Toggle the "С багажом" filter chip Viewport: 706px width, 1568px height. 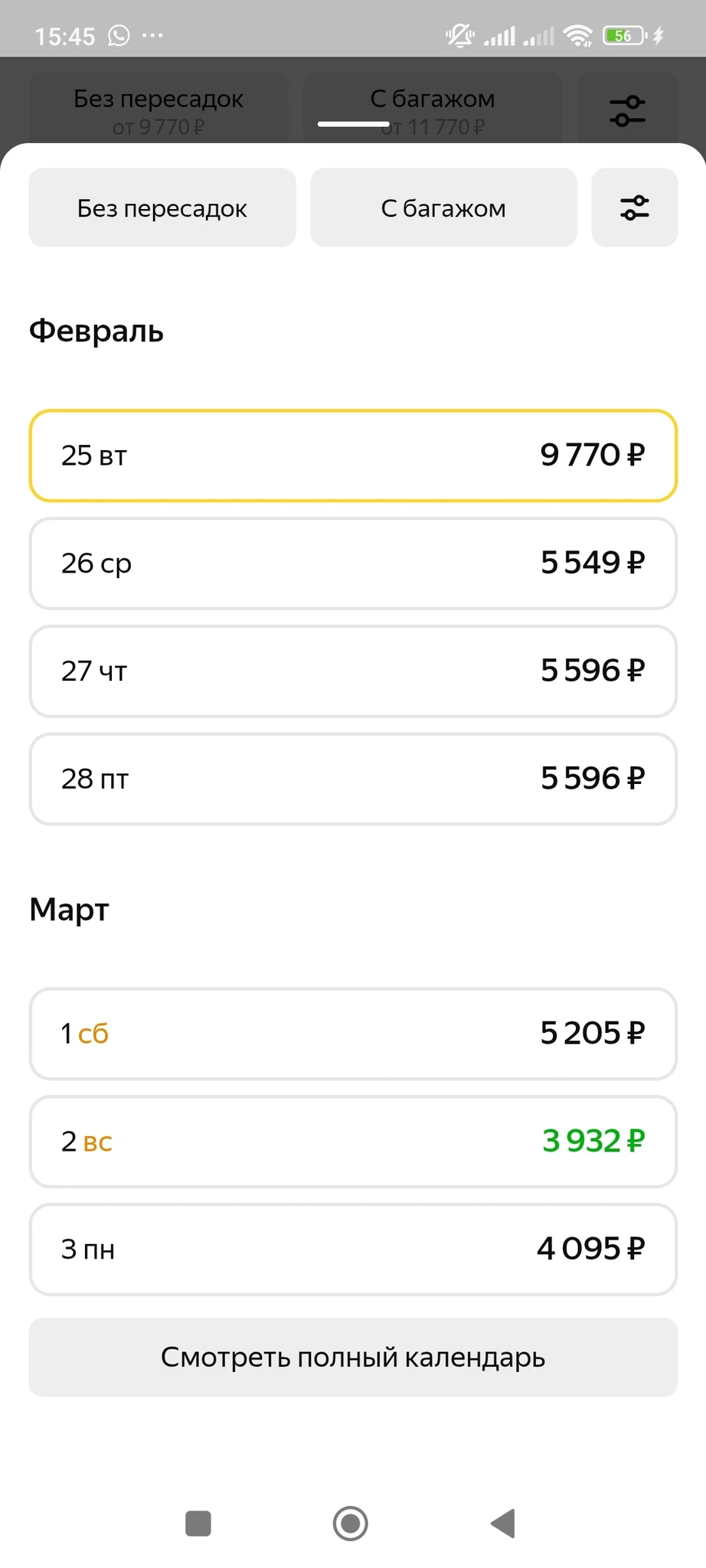click(443, 207)
